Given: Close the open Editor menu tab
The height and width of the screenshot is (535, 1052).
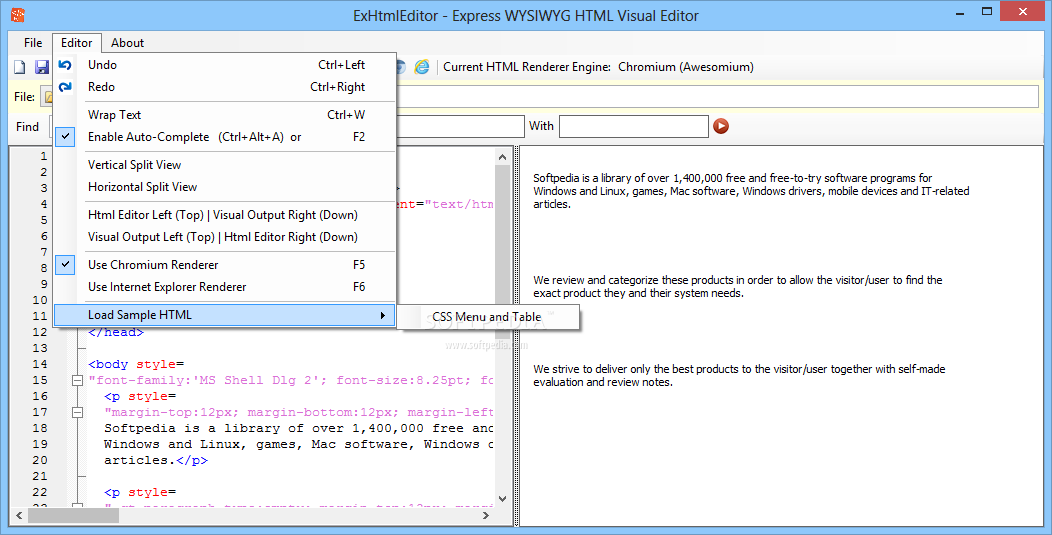Looking at the screenshot, I should click(76, 43).
